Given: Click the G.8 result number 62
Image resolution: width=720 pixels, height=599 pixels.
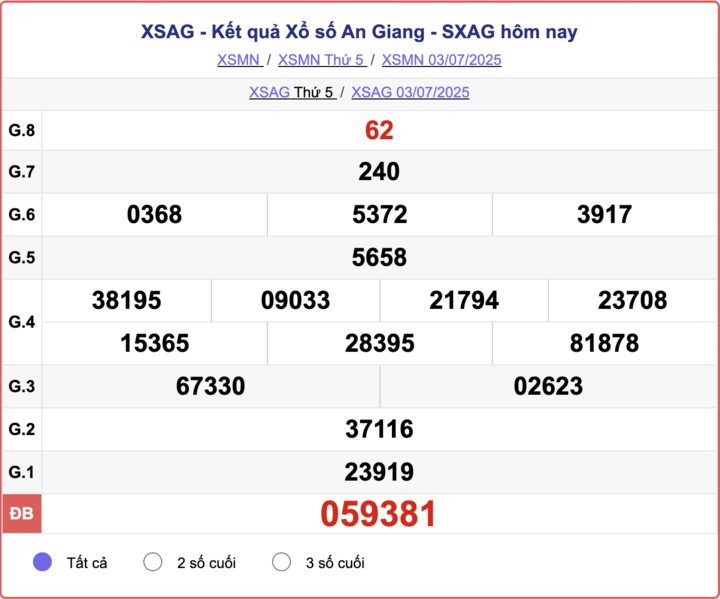Looking at the screenshot, I should click(379, 130).
